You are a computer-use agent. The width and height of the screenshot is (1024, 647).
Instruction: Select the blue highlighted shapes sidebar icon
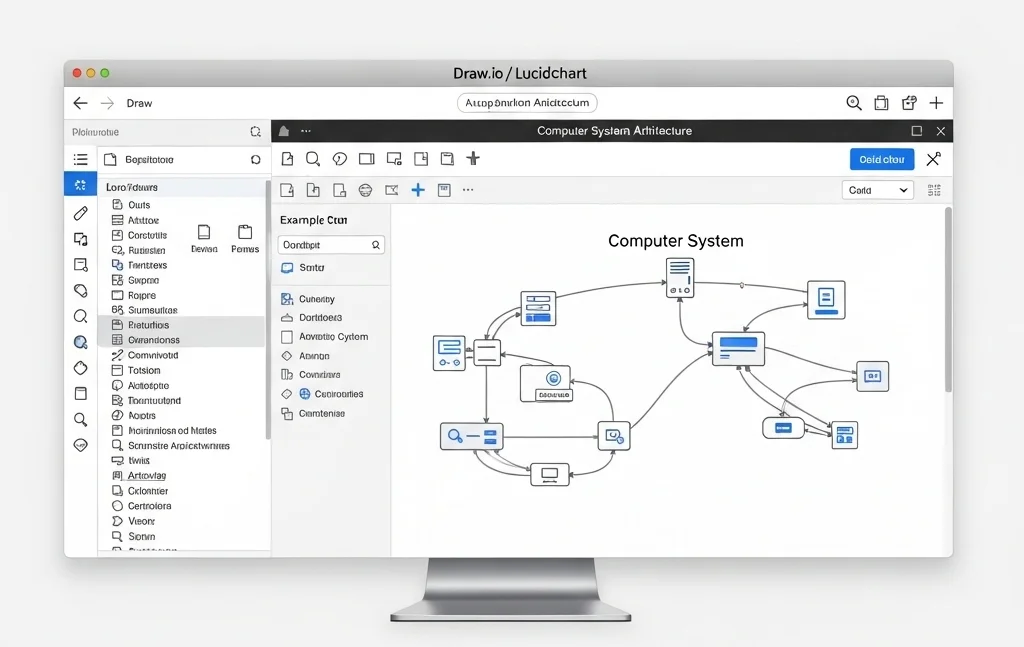pos(80,185)
